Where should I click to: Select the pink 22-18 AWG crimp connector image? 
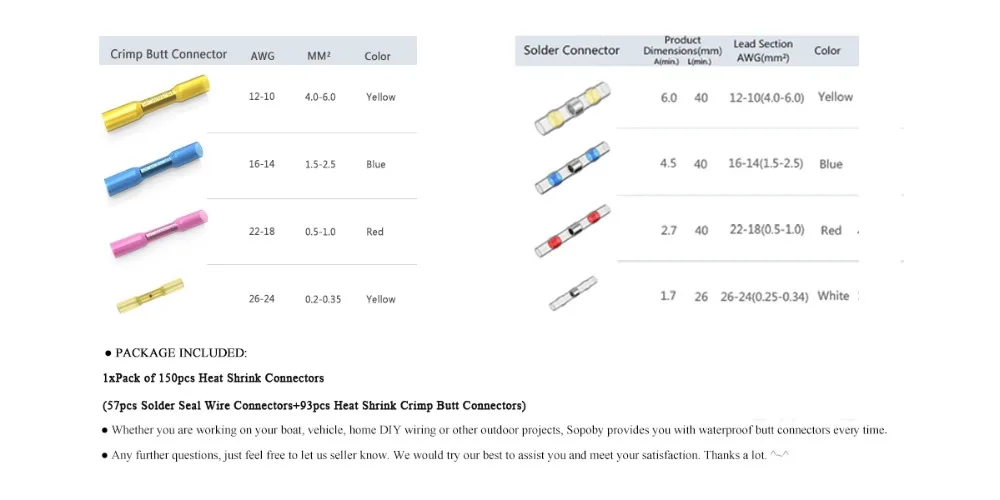point(159,233)
